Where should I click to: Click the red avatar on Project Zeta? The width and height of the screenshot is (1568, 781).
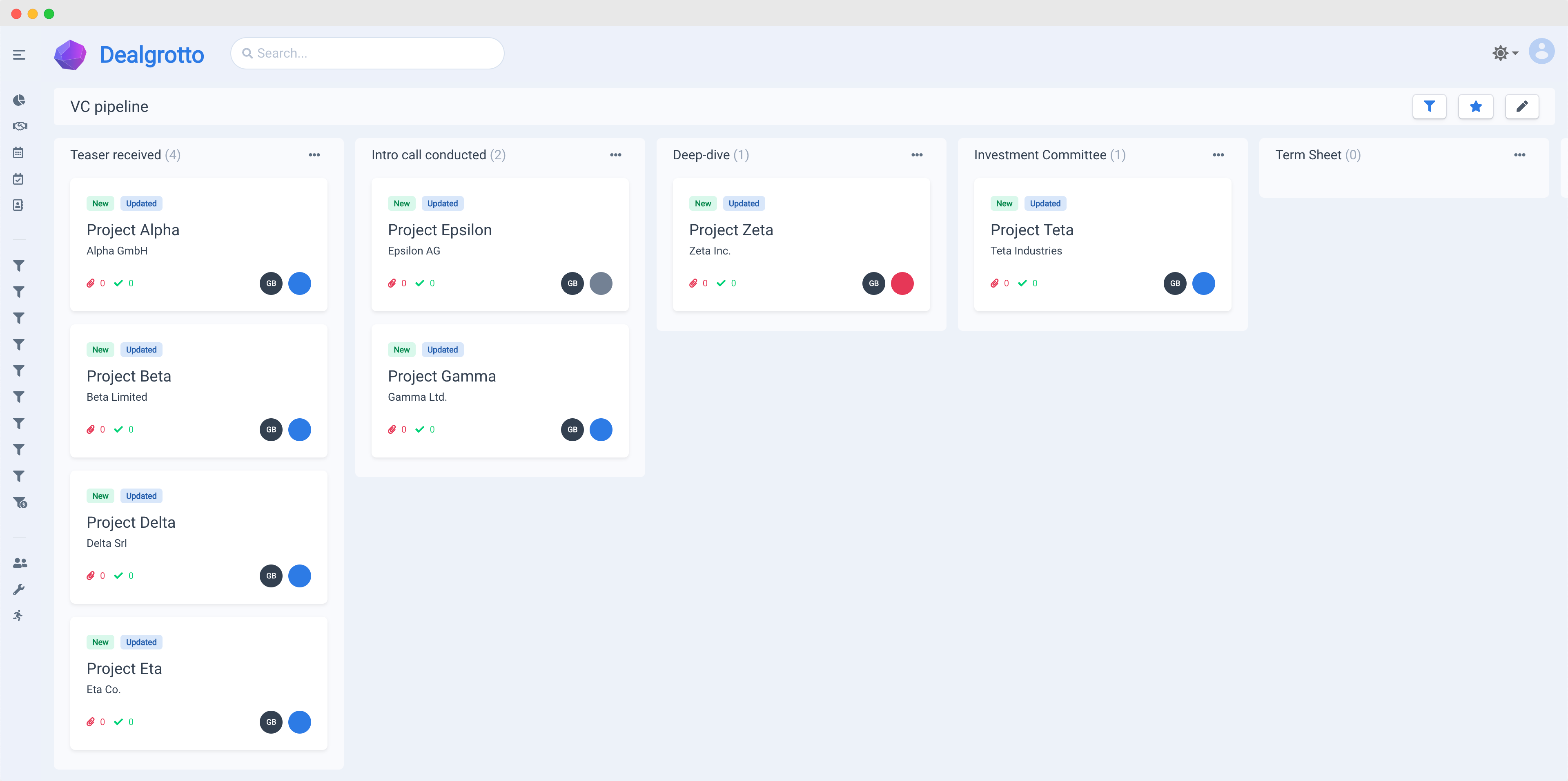coord(902,283)
